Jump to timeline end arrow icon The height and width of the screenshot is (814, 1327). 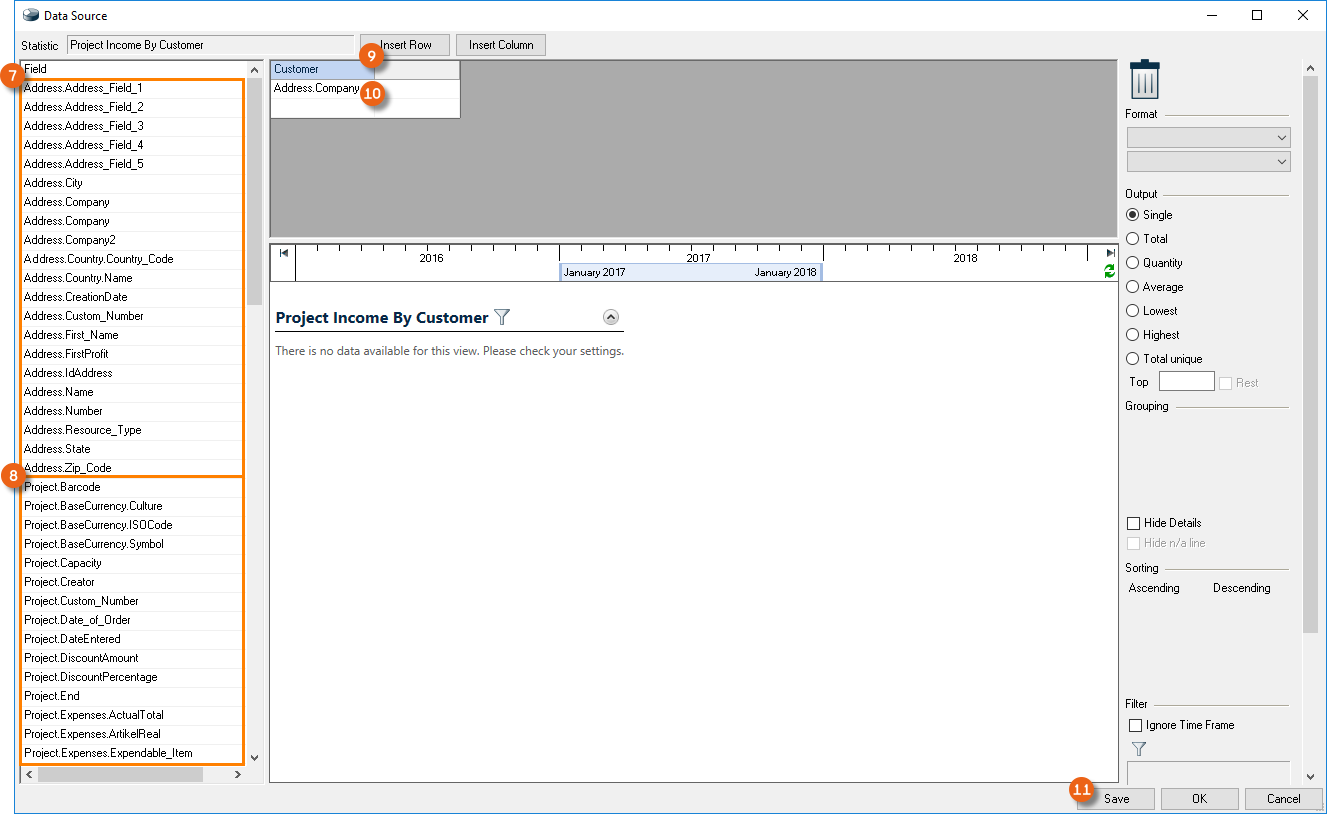[x=1109, y=253]
